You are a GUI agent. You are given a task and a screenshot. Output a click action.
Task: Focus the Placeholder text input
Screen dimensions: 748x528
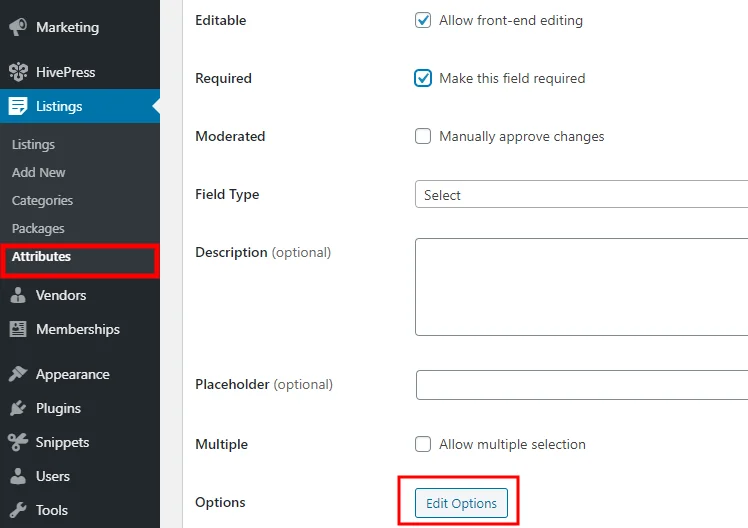tap(582, 384)
